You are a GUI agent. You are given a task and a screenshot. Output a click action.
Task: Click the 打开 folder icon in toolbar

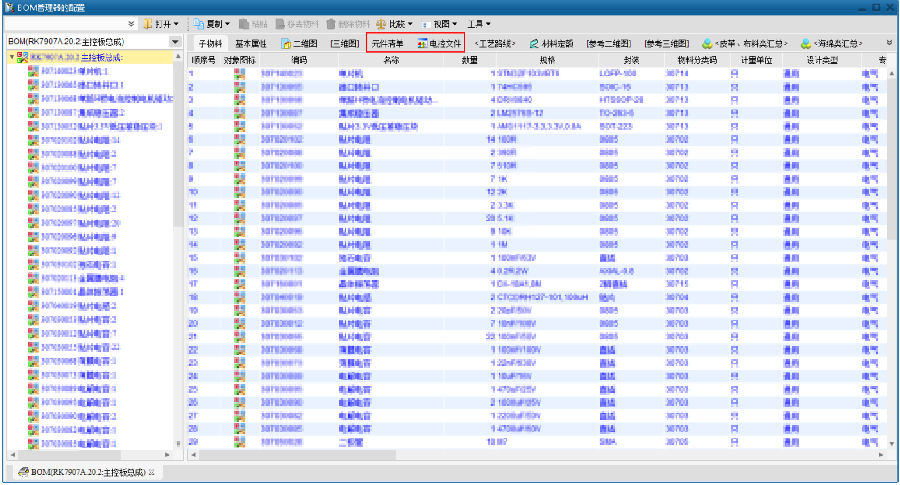pyautogui.click(x=148, y=22)
